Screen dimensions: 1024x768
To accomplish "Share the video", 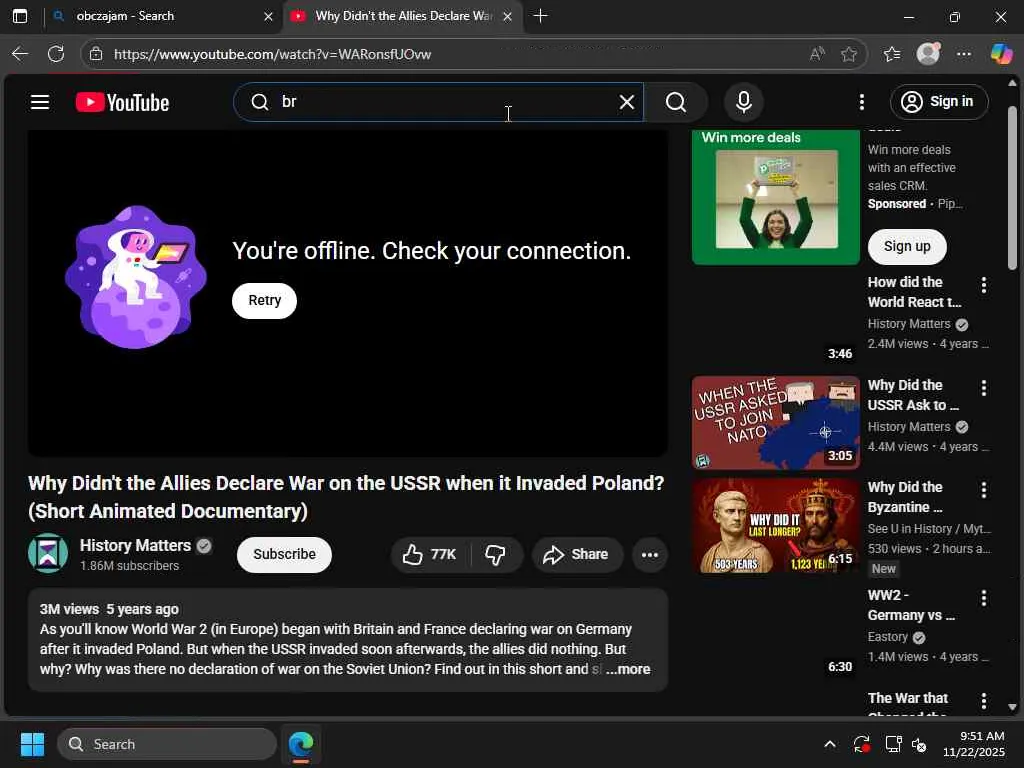I will pos(576,554).
